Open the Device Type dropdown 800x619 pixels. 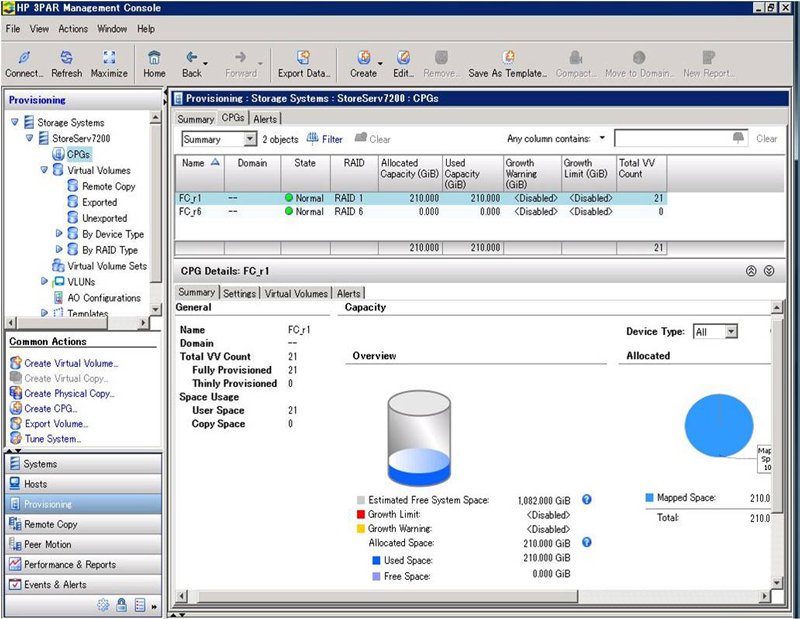pyautogui.click(x=731, y=332)
